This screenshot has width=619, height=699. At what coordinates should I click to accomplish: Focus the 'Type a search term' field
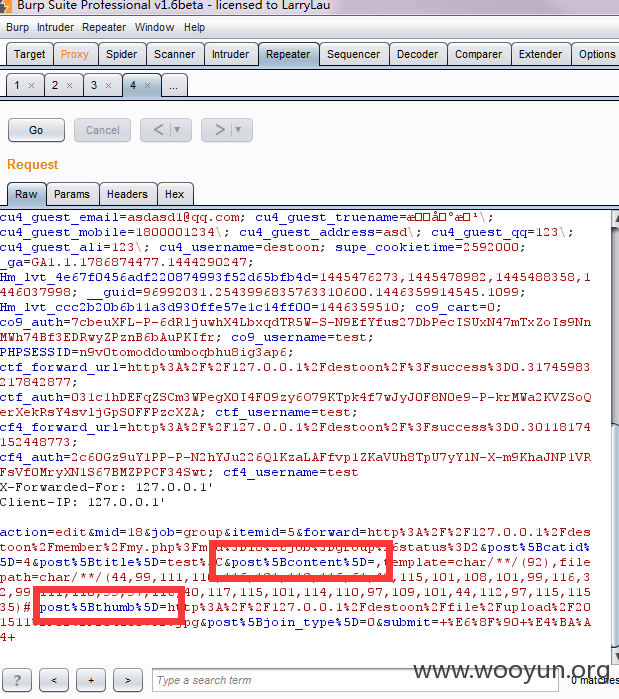pos(355,680)
